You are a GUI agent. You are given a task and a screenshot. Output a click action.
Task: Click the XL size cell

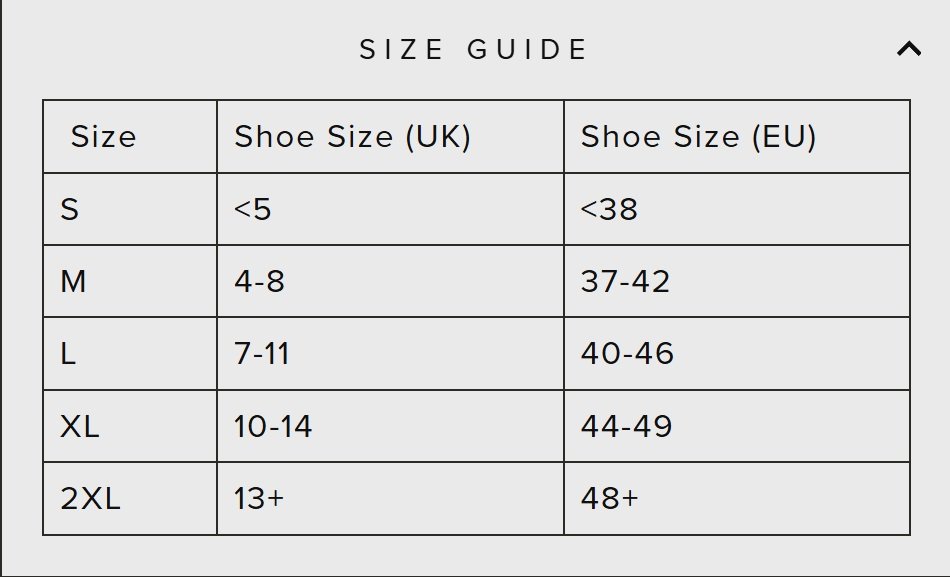80,426
